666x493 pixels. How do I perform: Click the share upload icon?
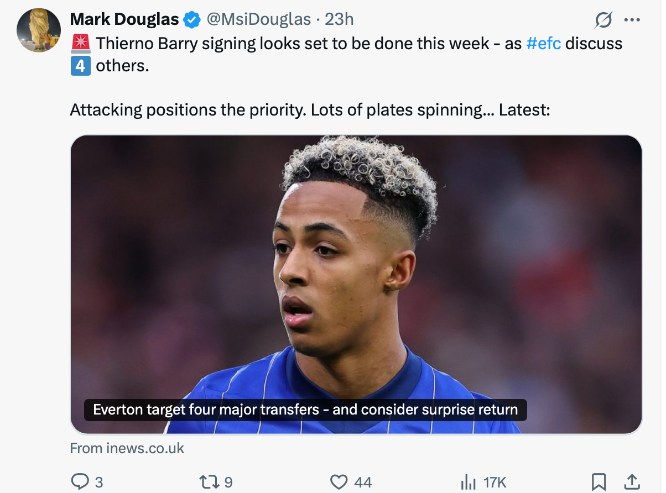click(x=632, y=482)
